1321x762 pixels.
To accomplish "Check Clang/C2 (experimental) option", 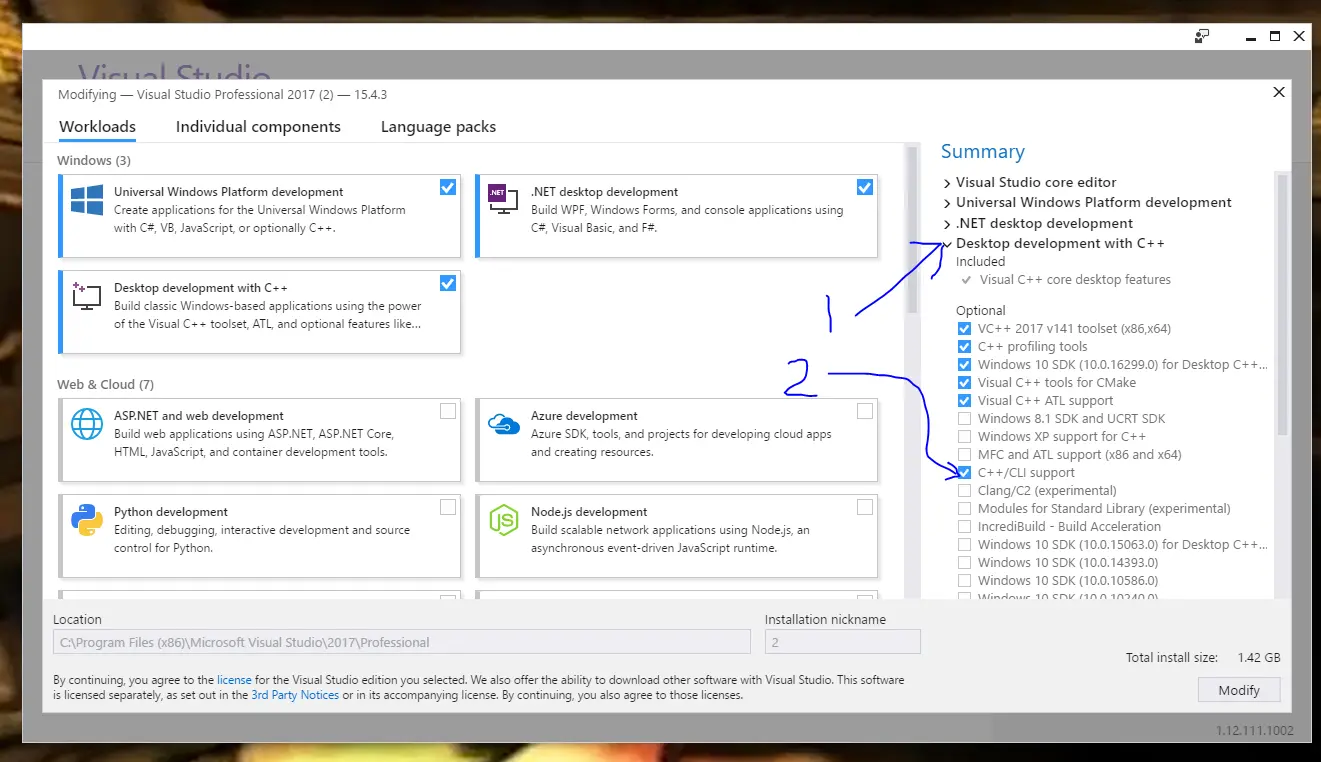I will 964,490.
